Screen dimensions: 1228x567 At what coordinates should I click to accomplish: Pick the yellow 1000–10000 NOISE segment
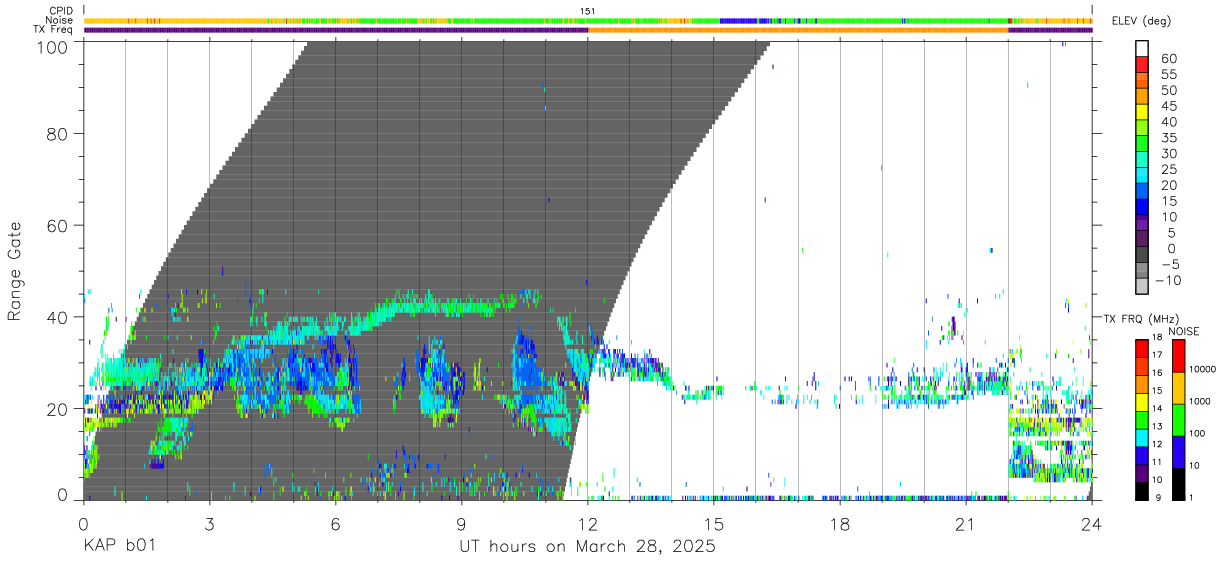pos(1178,388)
